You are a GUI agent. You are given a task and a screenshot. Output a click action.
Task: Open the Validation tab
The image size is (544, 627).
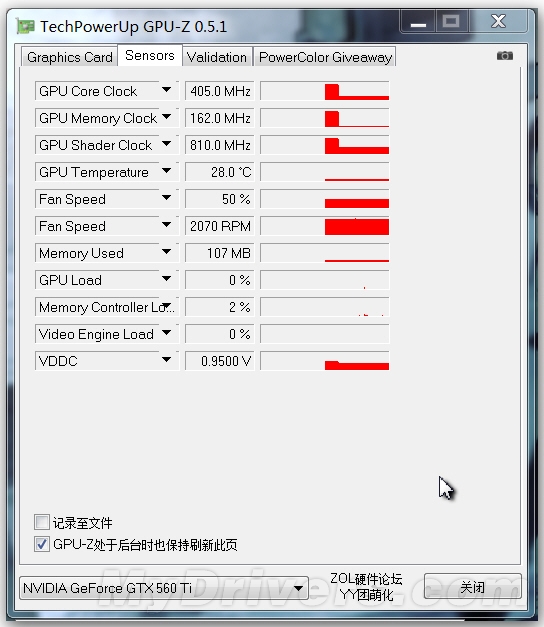click(217, 57)
